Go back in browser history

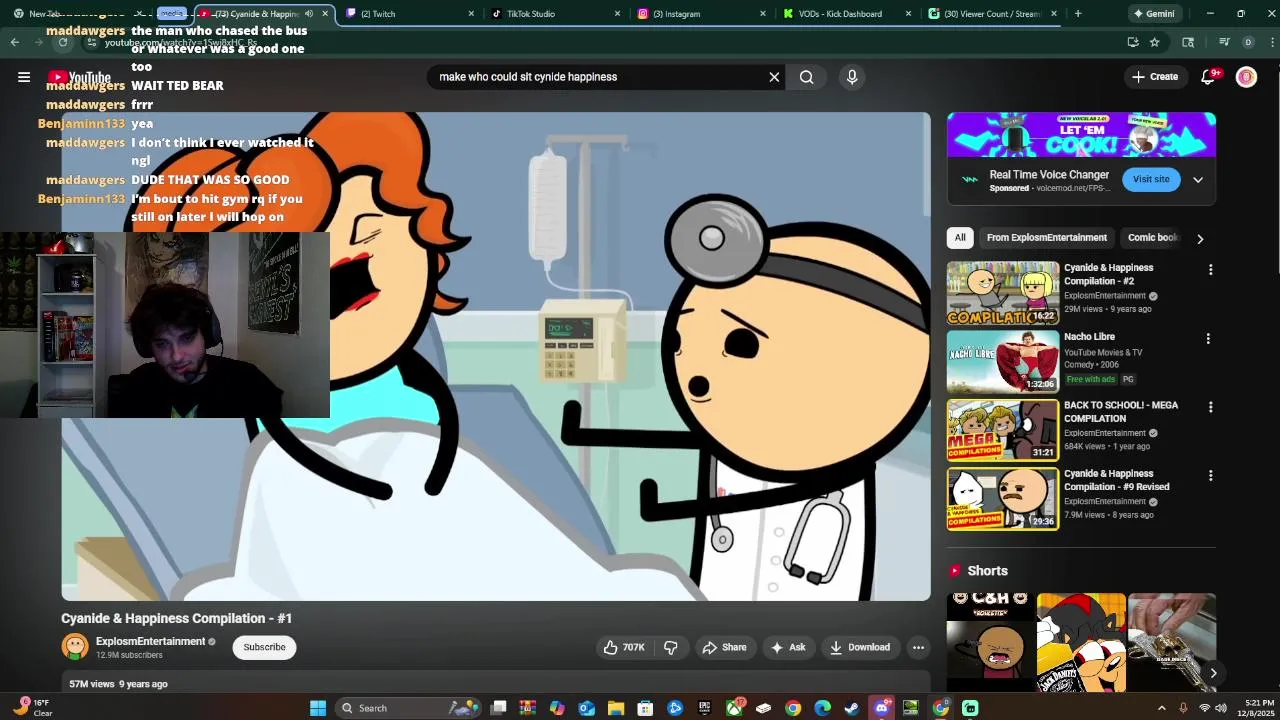(x=14, y=42)
